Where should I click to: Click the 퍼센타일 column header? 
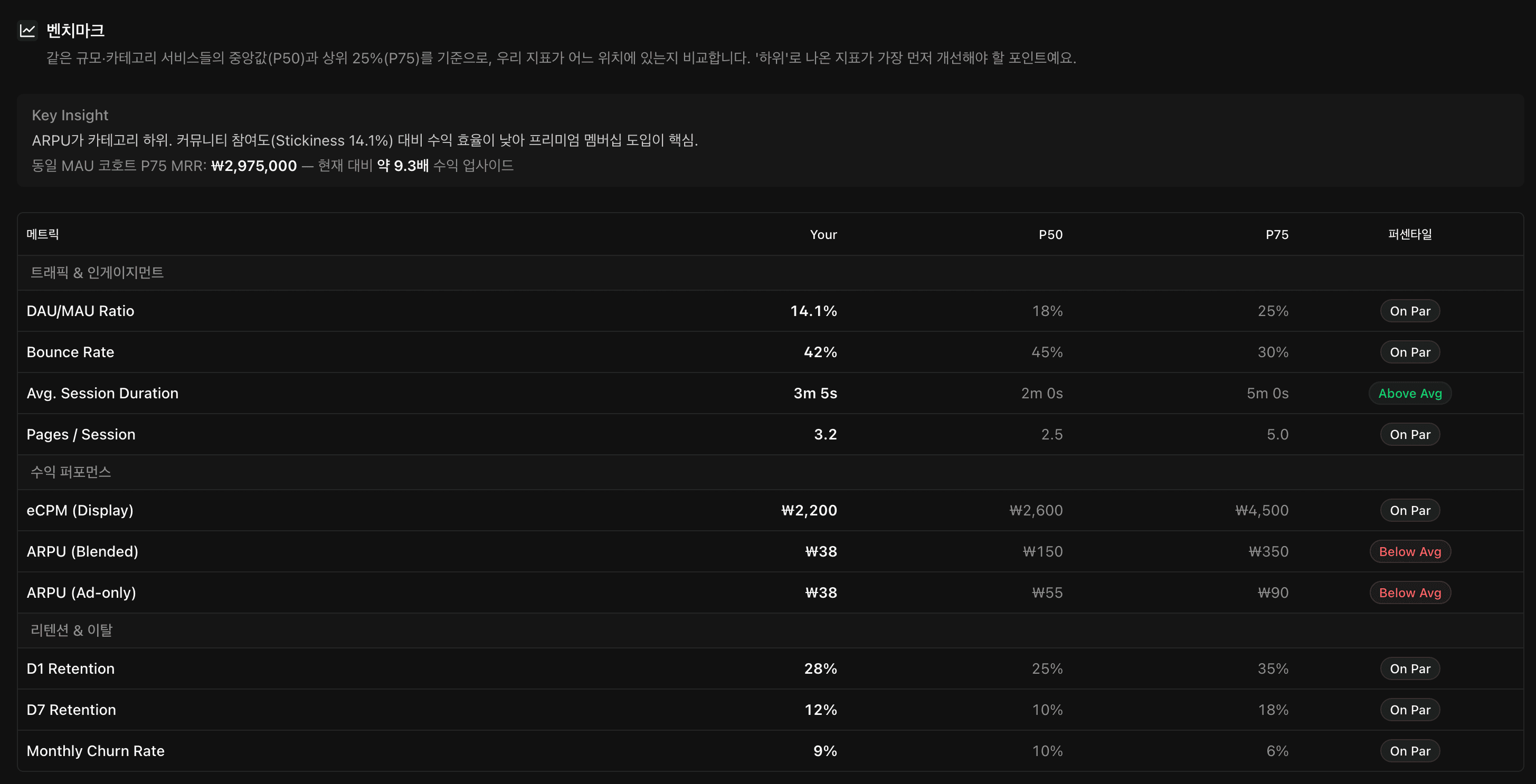tap(1410, 234)
